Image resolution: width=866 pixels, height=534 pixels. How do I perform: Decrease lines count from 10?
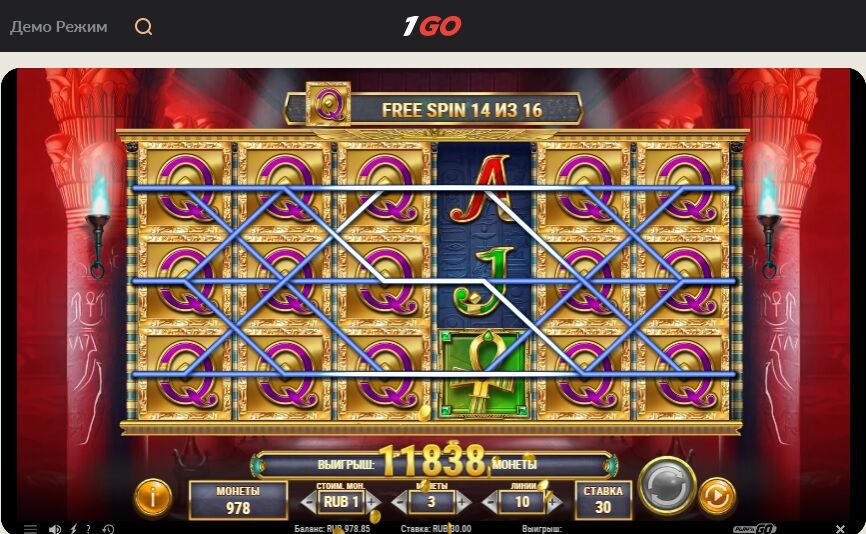pos(489,503)
